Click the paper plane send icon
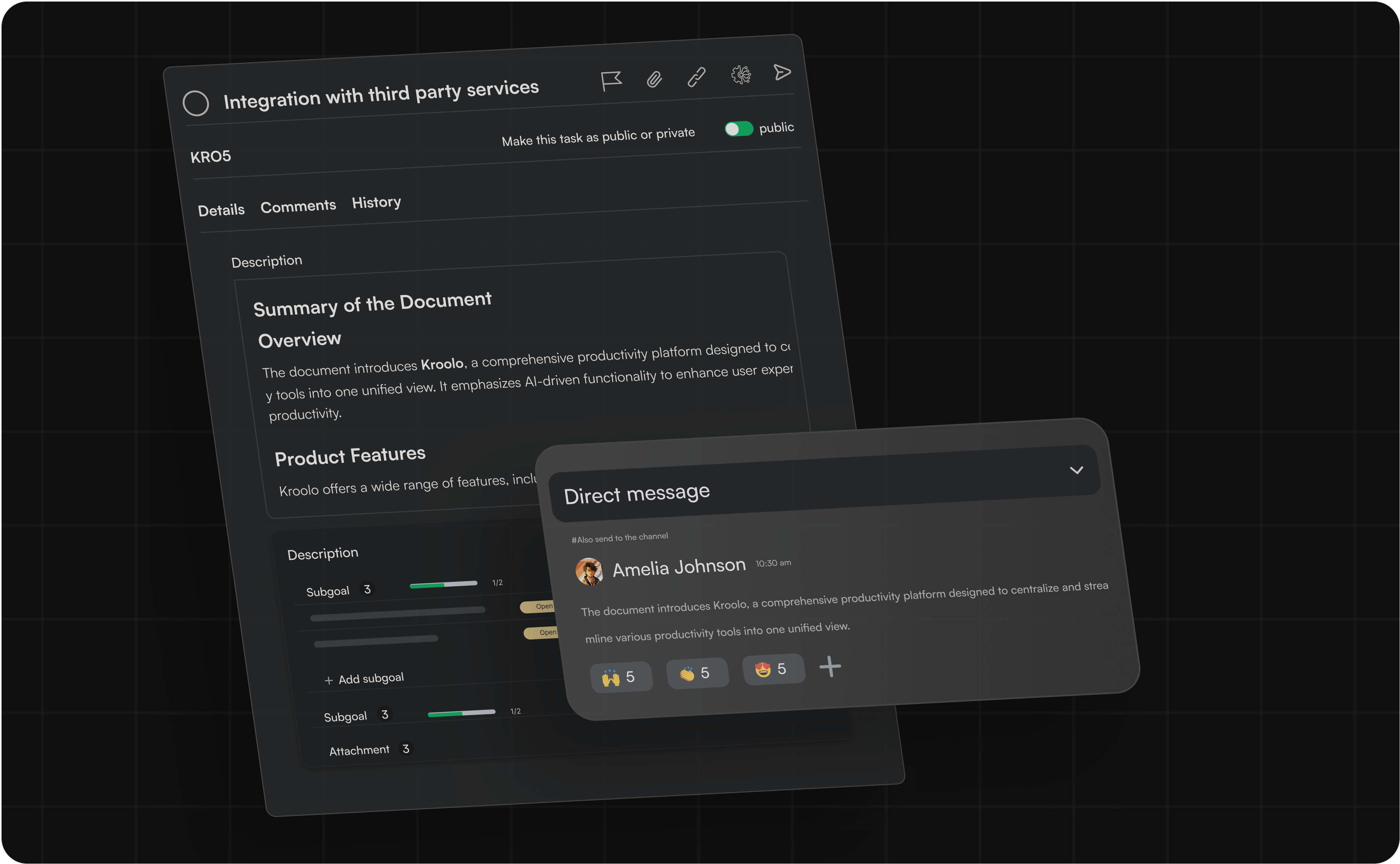The image size is (1400, 864). [782, 72]
